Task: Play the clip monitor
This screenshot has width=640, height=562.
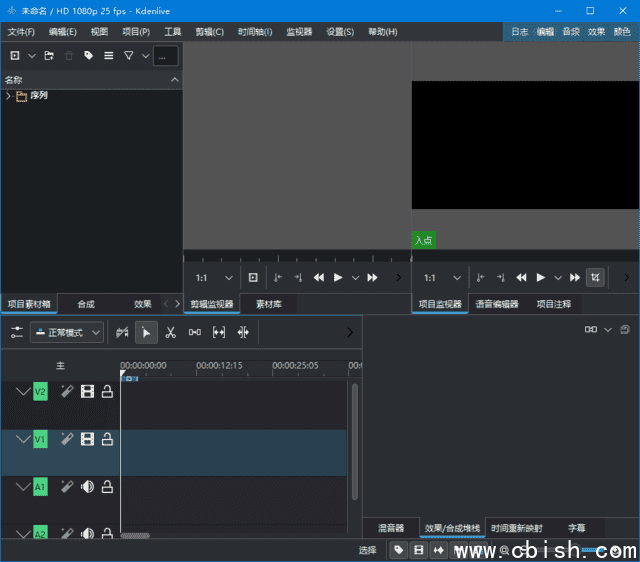Action: 338,277
